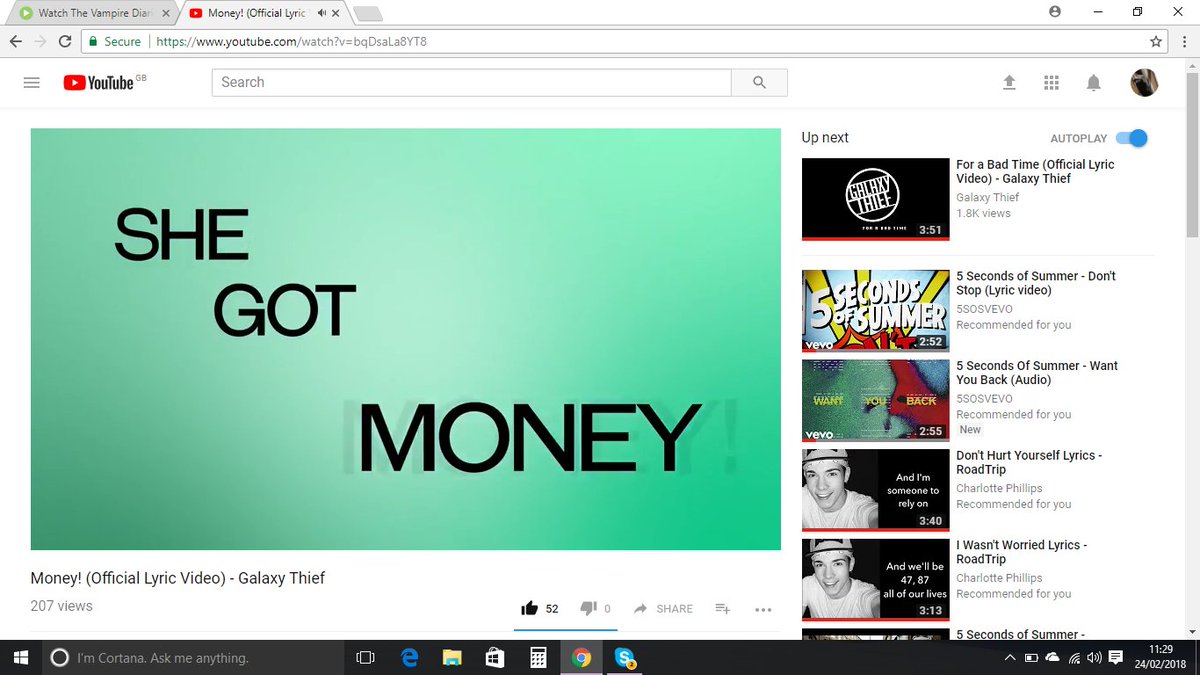Open the Chrome customize menu

(1183, 41)
